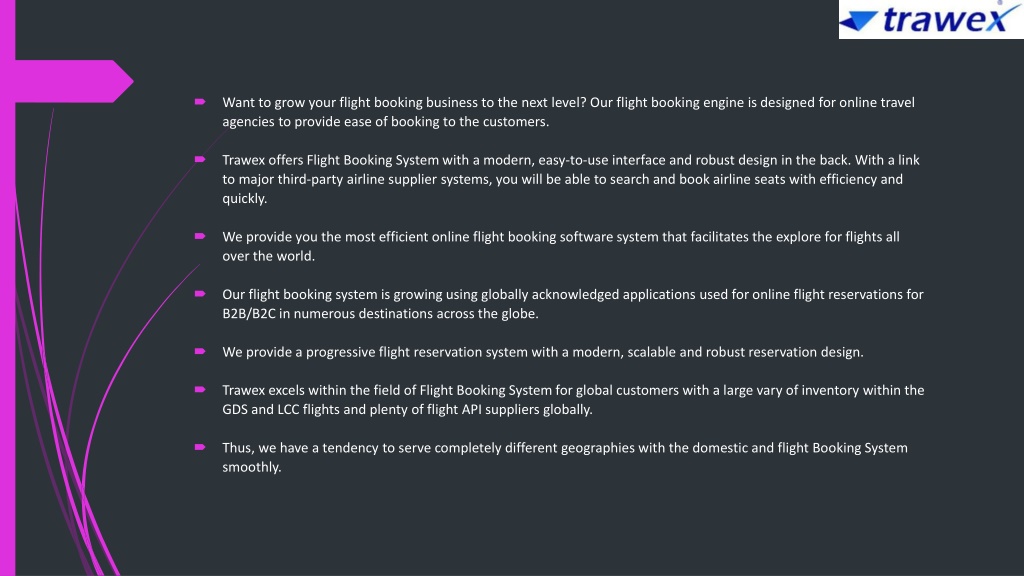The image size is (1024, 576).
Task: Click the bullet beside 'Thus, we have a tendency'
Action: 200,447
